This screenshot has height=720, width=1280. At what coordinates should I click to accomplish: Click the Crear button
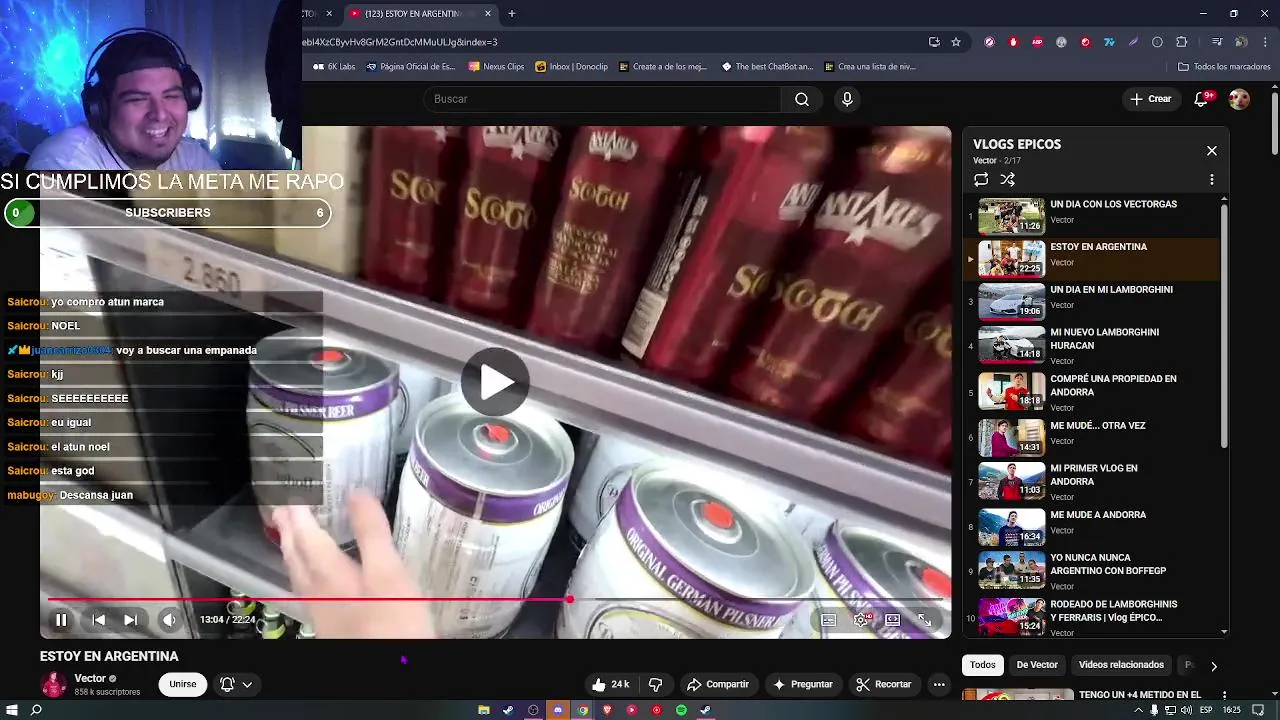pos(1151,99)
